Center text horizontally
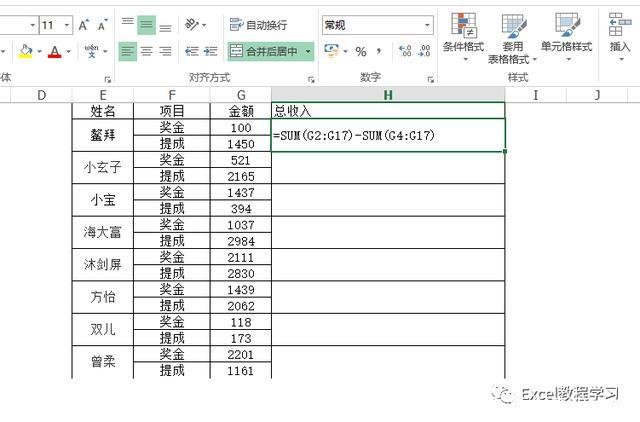 click(x=147, y=51)
